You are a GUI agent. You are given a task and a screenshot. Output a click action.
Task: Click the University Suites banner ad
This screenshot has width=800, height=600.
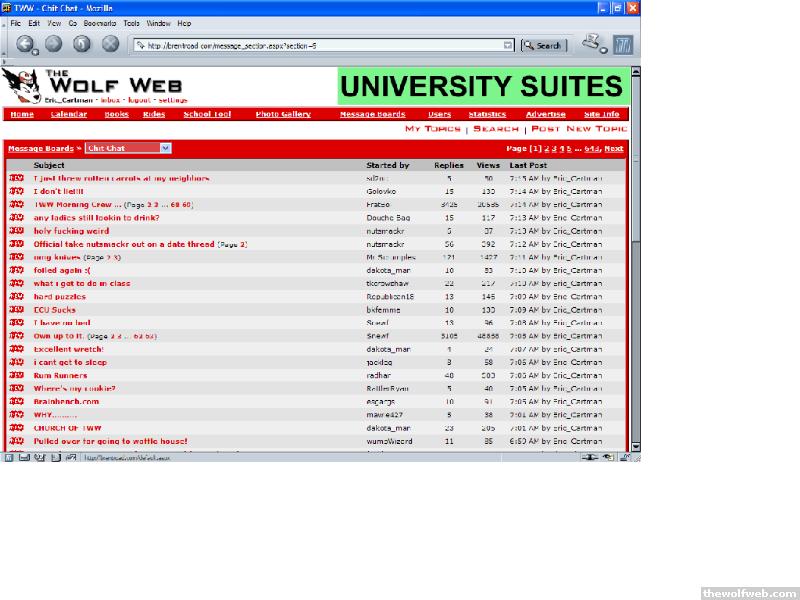tap(483, 86)
